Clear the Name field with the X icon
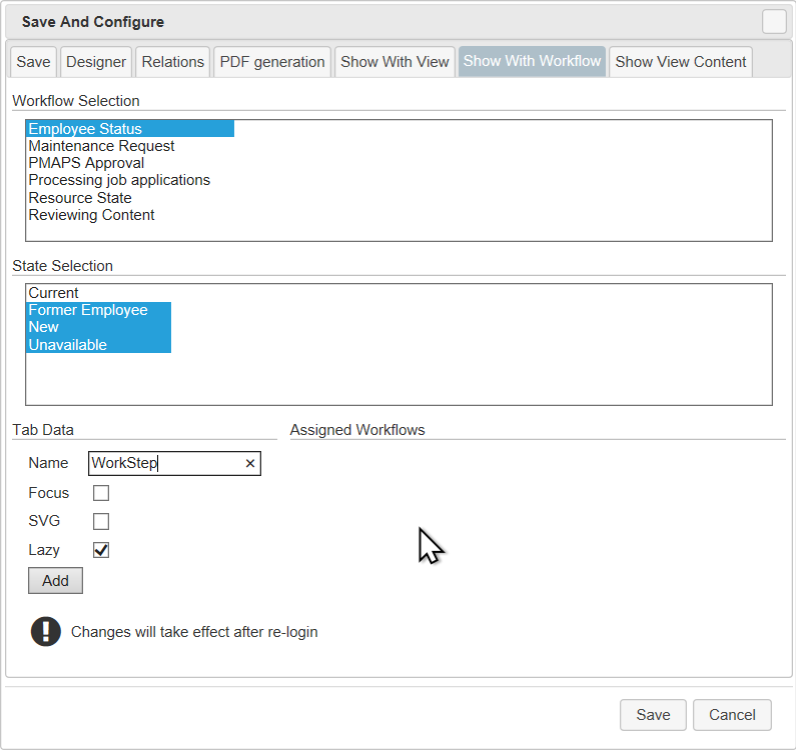 [250, 463]
